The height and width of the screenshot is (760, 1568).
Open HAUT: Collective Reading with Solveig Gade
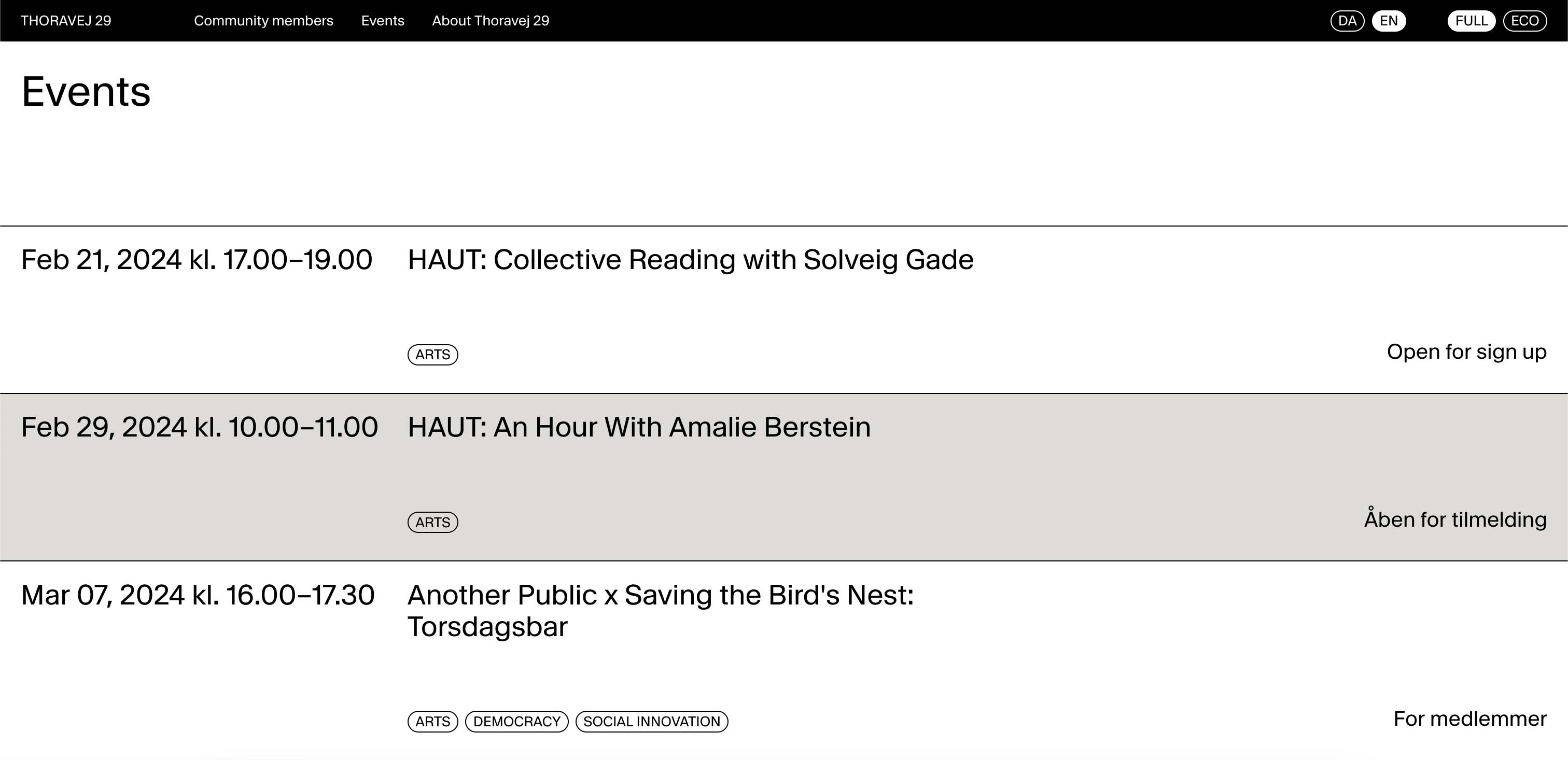pos(690,260)
